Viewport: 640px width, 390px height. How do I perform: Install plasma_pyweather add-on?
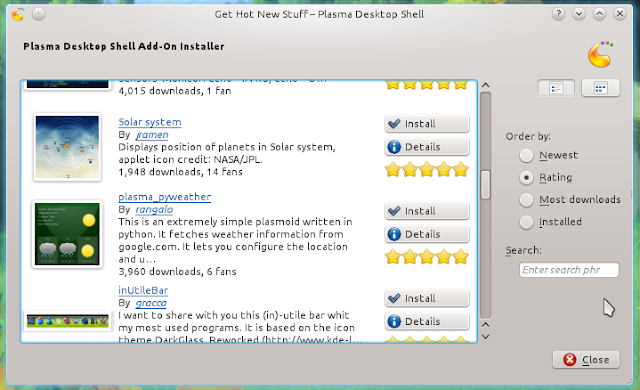coord(427,211)
